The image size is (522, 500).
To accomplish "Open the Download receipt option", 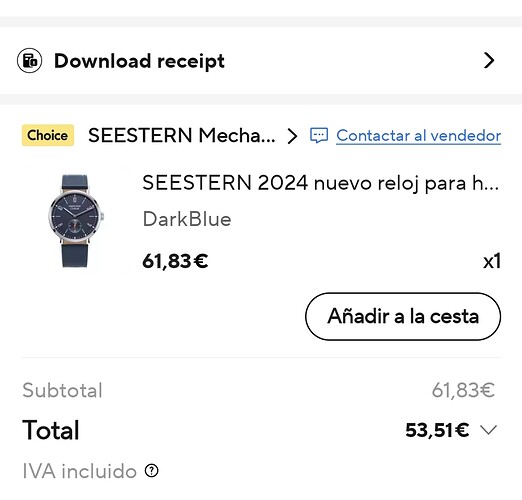I will tap(261, 61).
